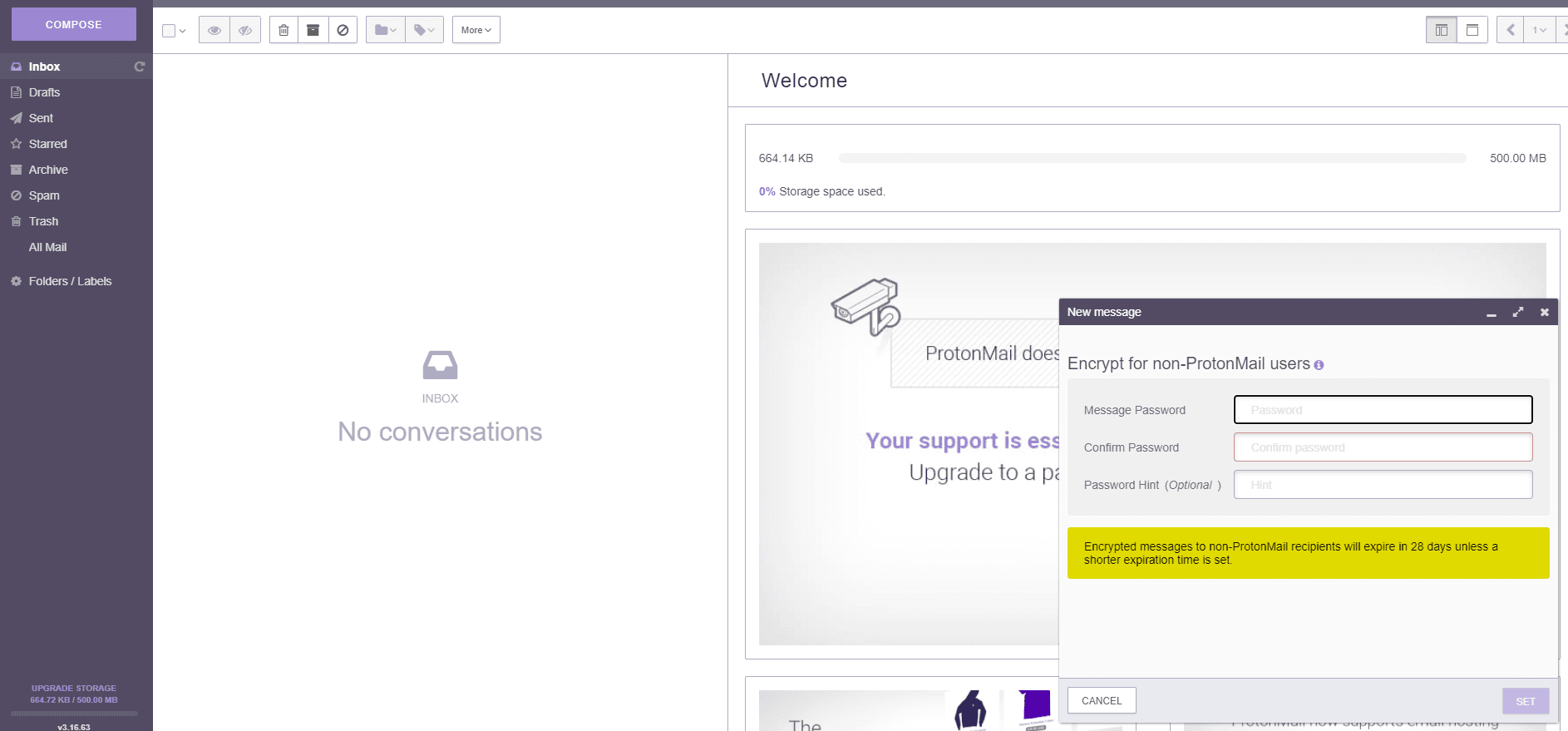Image resolution: width=1568 pixels, height=731 pixels.
Task: Open the label tag dropdown
Action: point(425,30)
